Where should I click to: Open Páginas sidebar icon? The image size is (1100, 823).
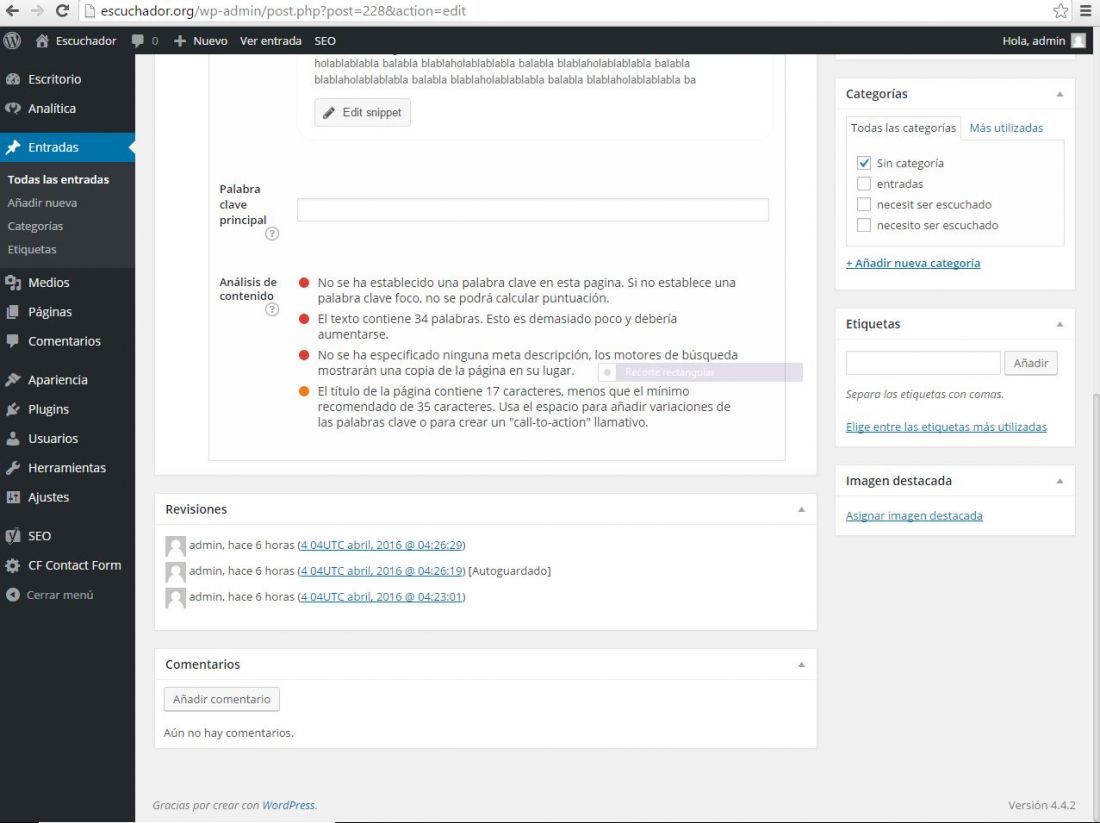pos(13,312)
